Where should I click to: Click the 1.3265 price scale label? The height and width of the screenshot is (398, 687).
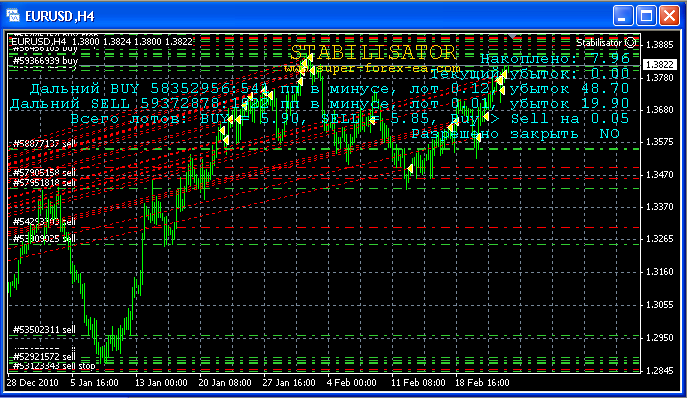[x=660, y=239]
